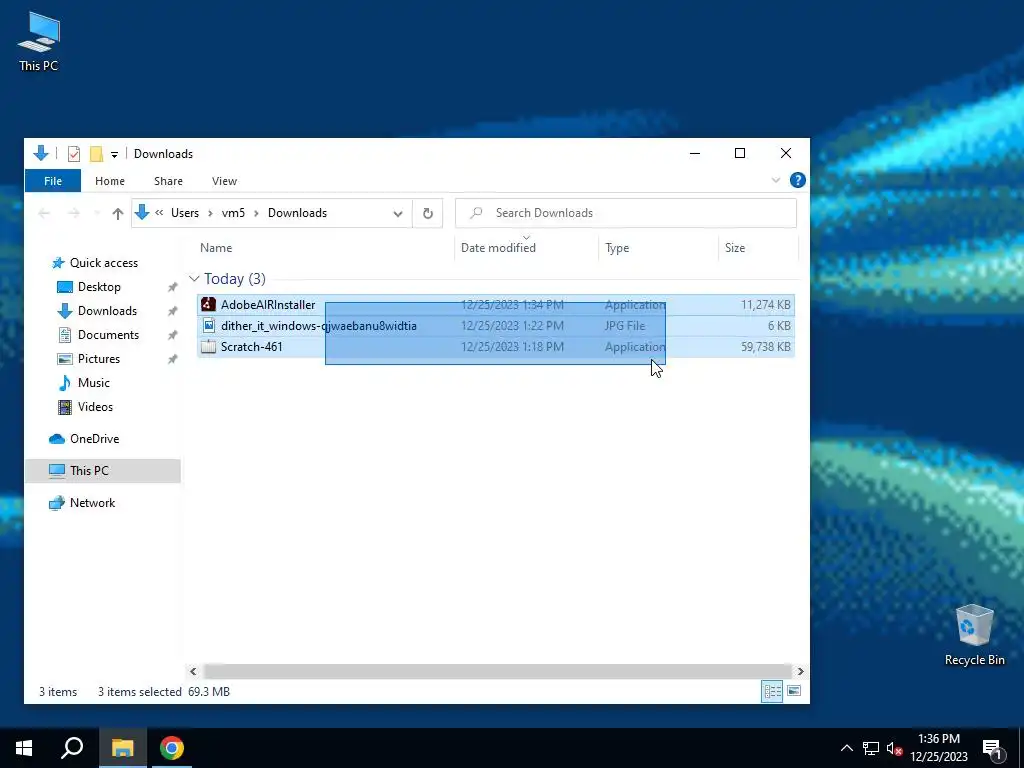Open the taskbar search icon
This screenshot has height=768, width=1024.
tap(72, 748)
